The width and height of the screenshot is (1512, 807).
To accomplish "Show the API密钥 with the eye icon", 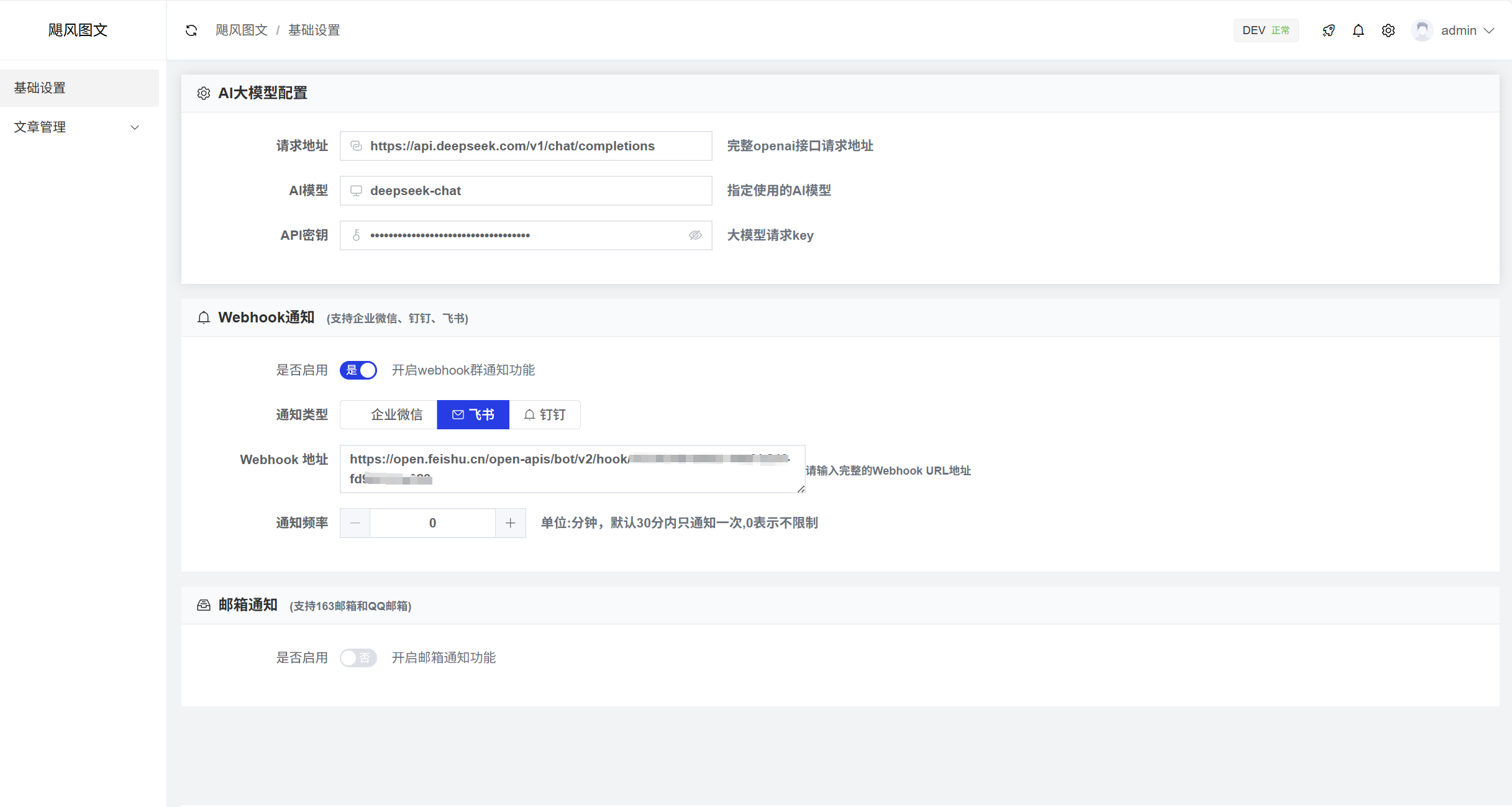I will (x=695, y=235).
